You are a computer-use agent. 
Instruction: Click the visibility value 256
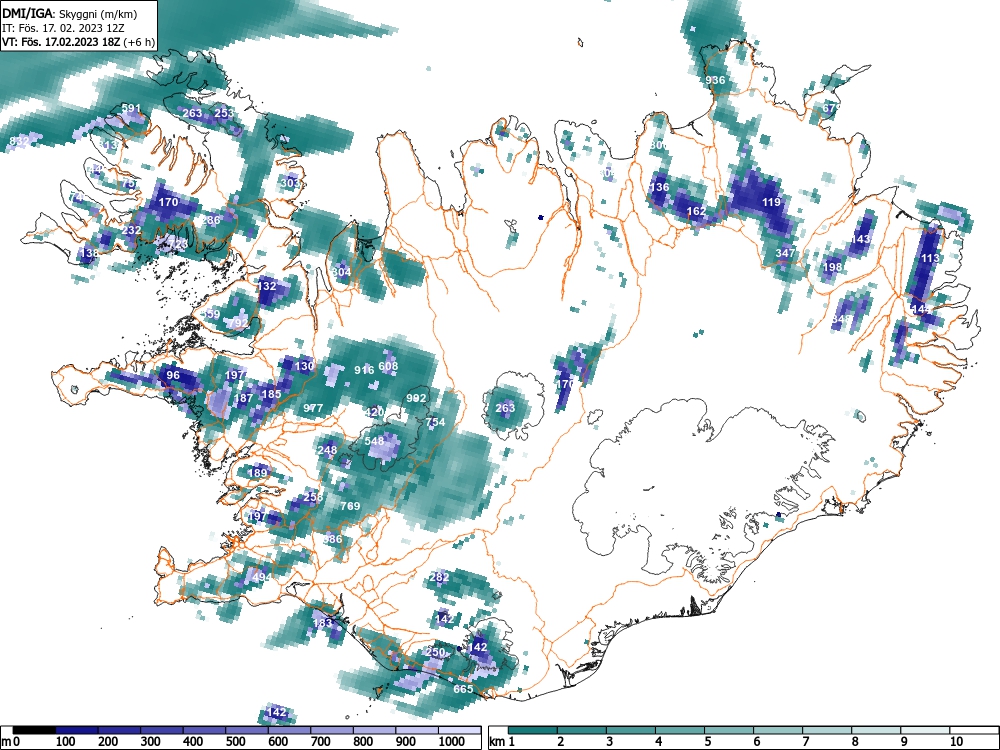click(313, 497)
